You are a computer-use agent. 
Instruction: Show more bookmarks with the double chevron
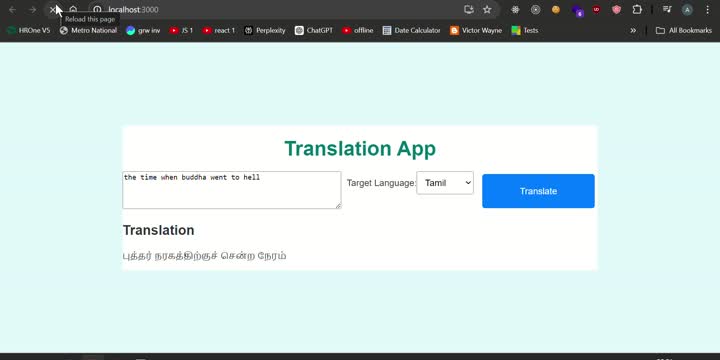pos(633,30)
